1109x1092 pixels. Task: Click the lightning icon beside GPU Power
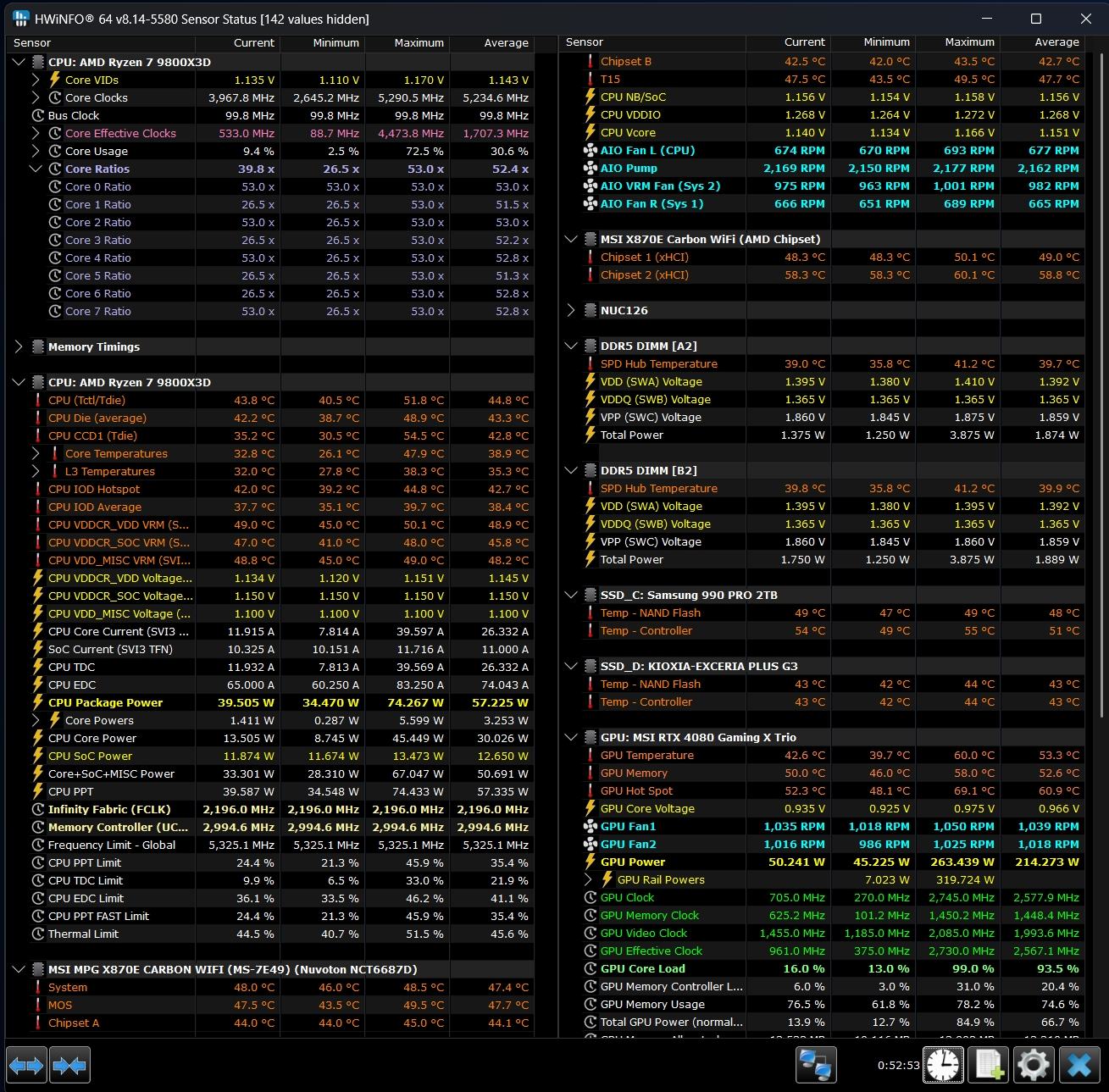(x=591, y=862)
